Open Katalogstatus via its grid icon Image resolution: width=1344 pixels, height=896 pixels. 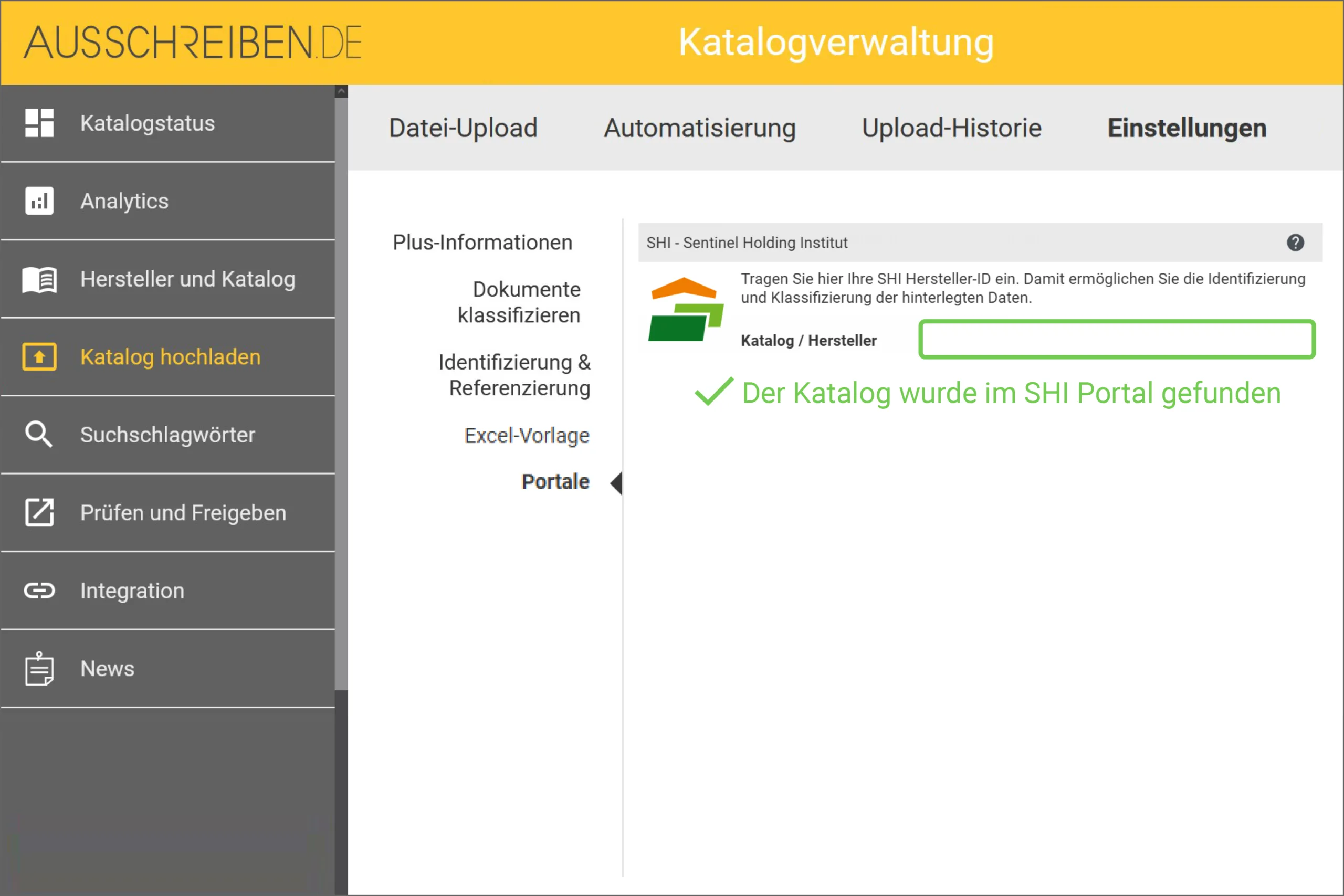38,123
